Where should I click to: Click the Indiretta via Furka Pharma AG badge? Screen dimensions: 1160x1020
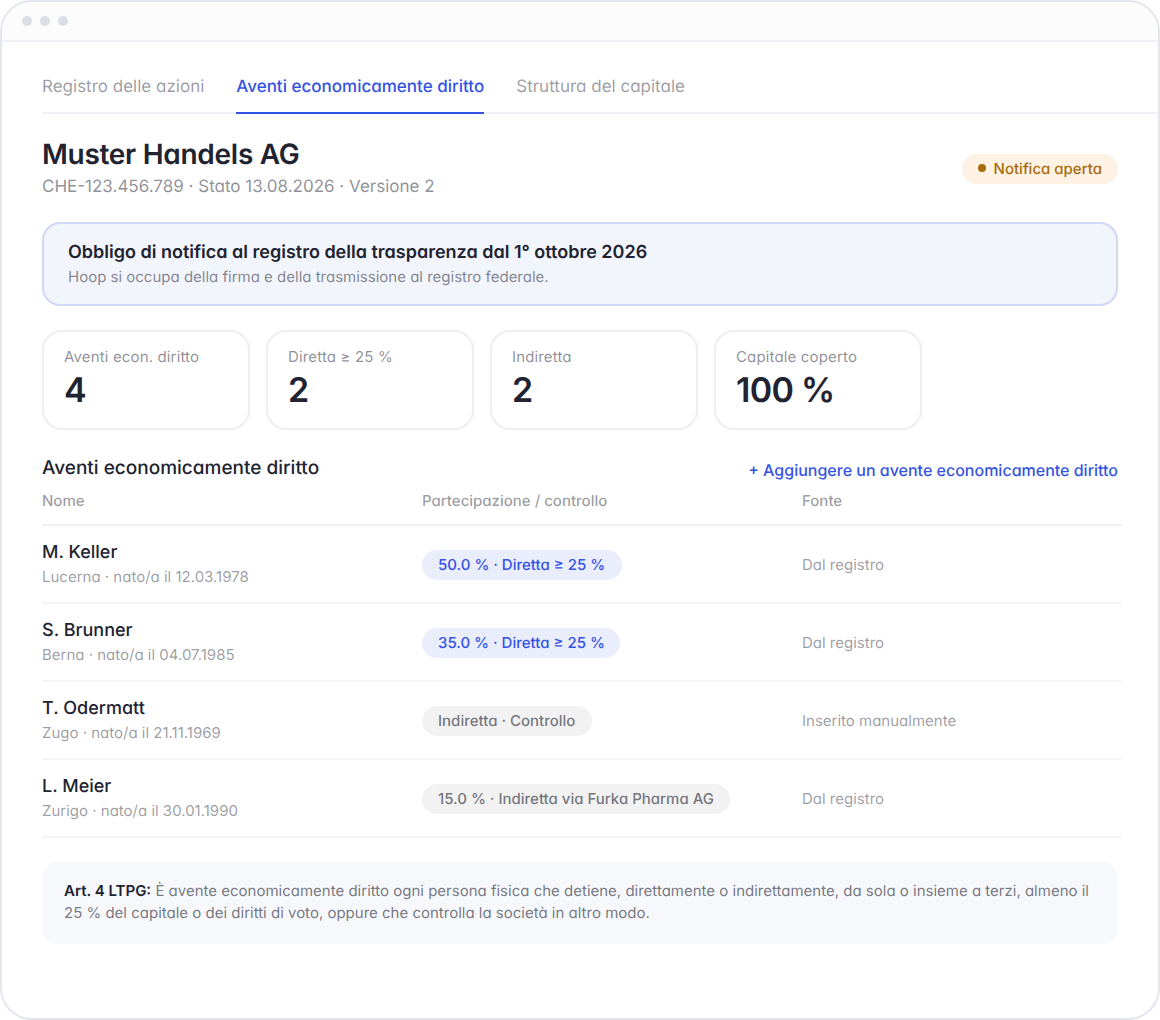pos(575,799)
